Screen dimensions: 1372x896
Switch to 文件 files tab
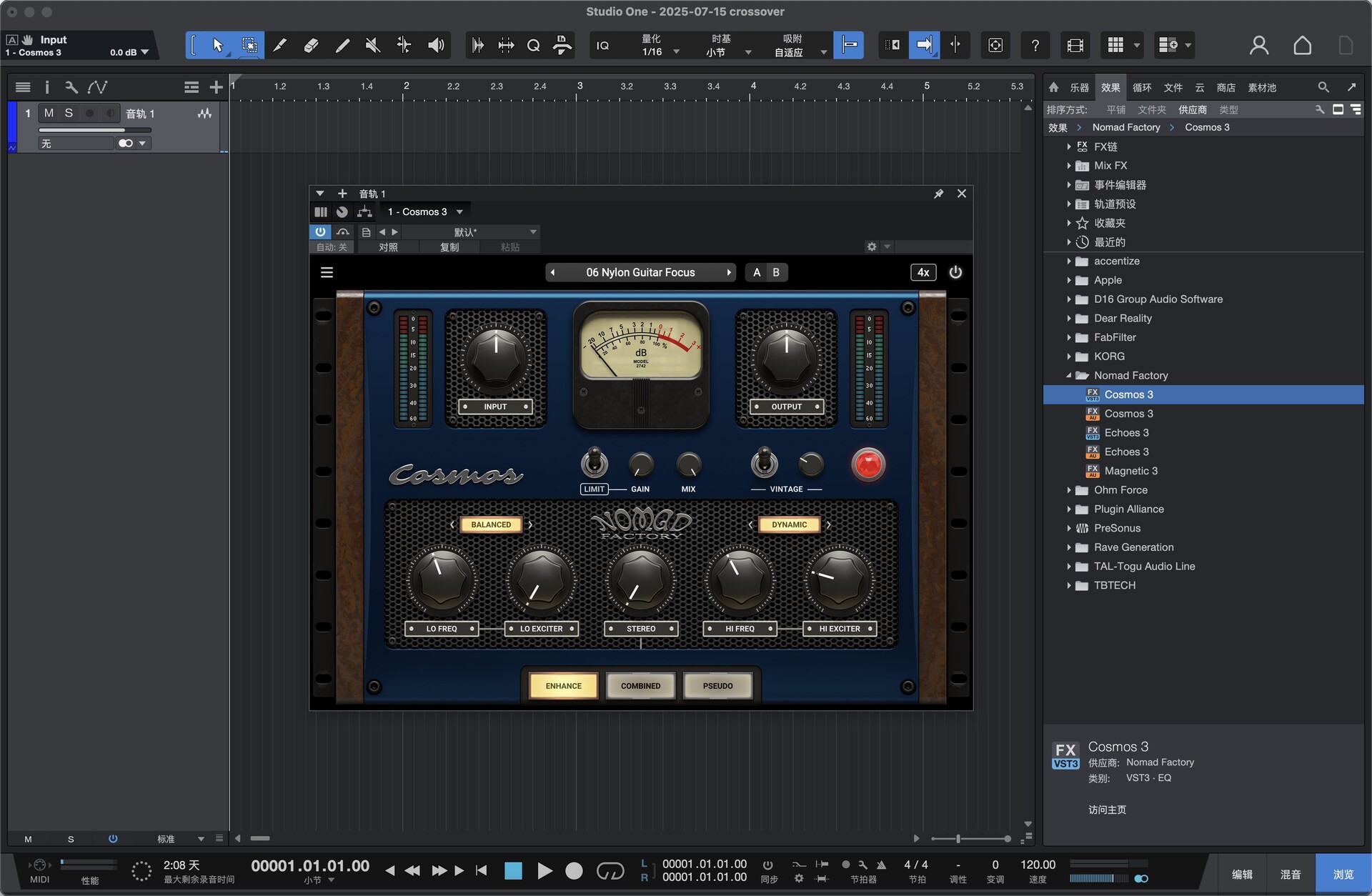(1173, 87)
